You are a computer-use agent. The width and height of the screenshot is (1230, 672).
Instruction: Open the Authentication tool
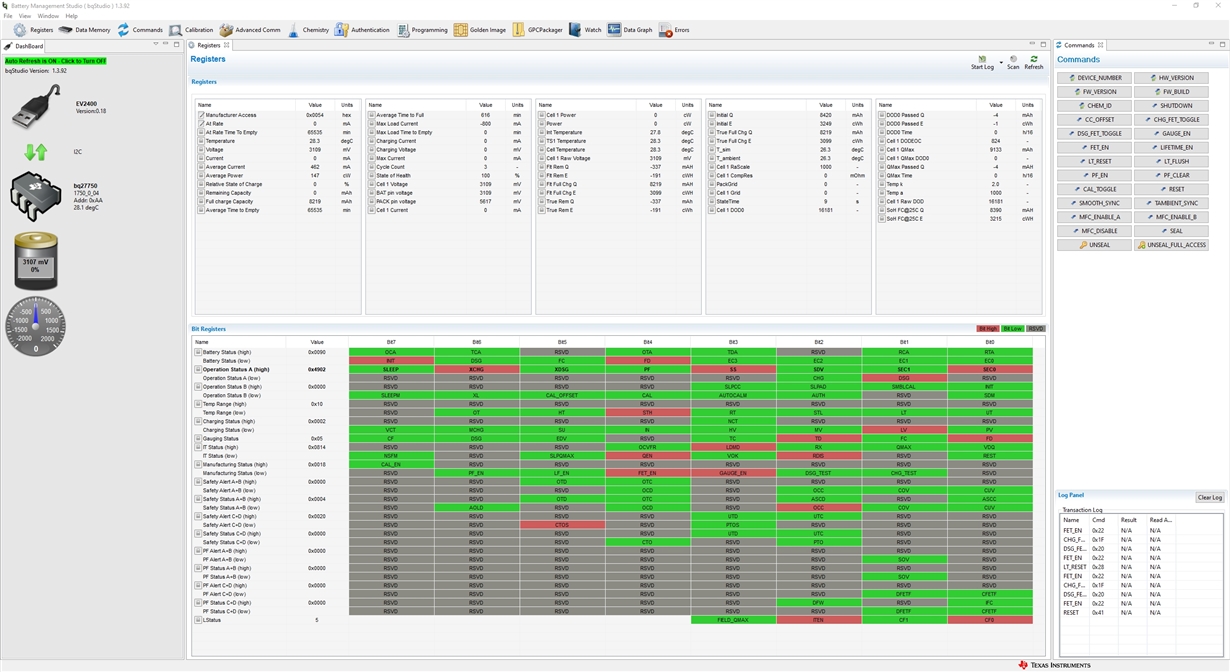(x=362, y=30)
